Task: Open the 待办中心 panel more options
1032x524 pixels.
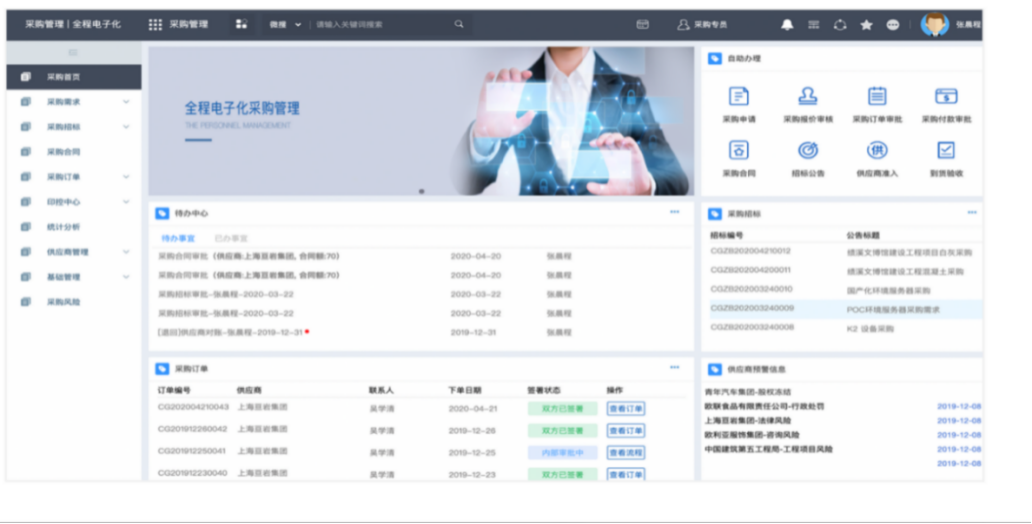Action: [x=674, y=213]
